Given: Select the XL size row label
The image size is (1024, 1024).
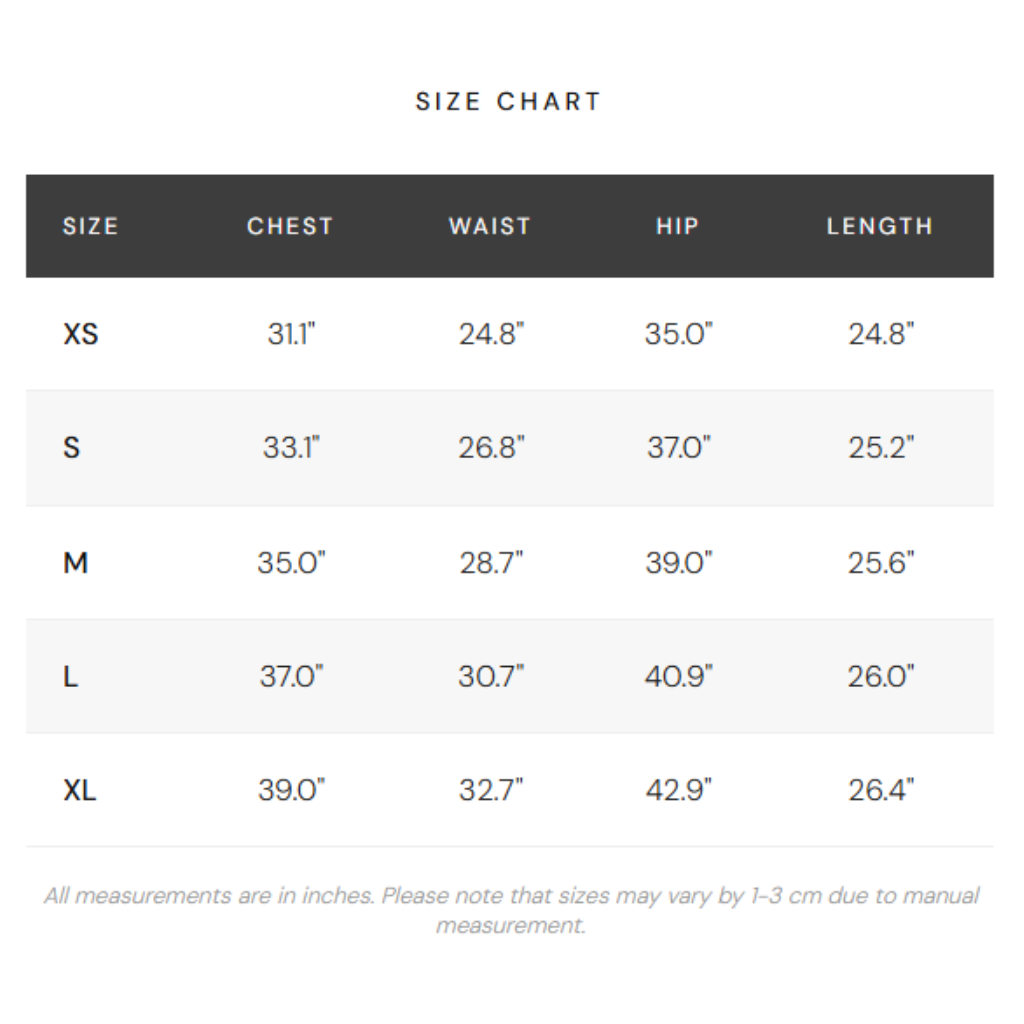Looking at the screenshot, I should [x=80, y=791].
